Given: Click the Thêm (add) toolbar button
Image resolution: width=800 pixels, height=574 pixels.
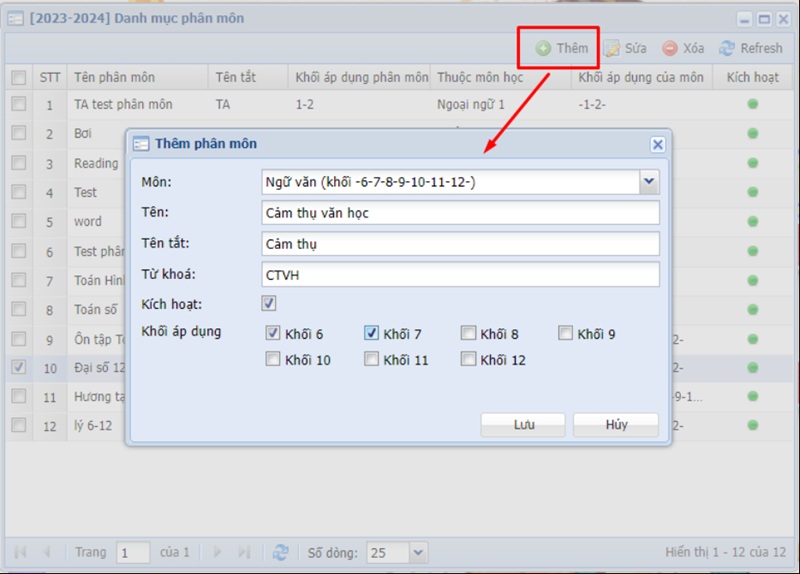Looking at the screenshot, I should tap(562, 48).
